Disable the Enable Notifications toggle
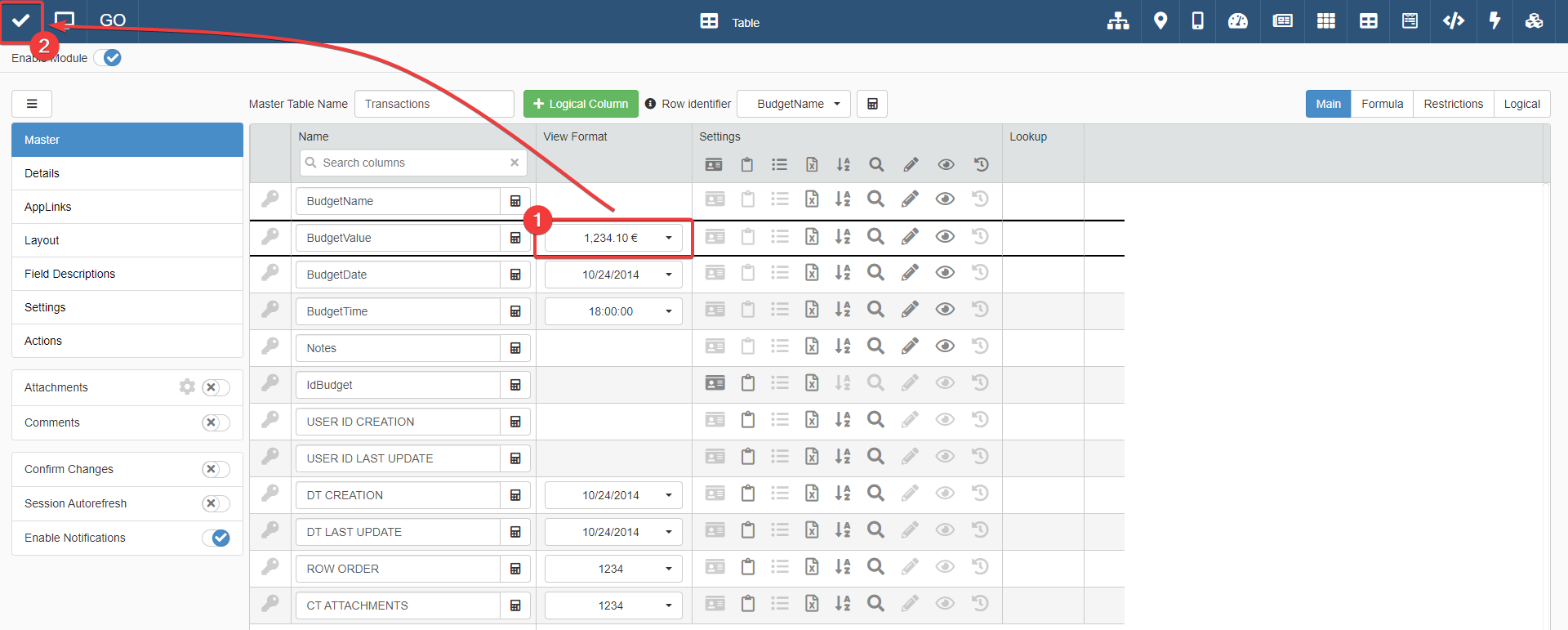The height and width of the screenshot is (630, 1568). [x=216, y=538]
